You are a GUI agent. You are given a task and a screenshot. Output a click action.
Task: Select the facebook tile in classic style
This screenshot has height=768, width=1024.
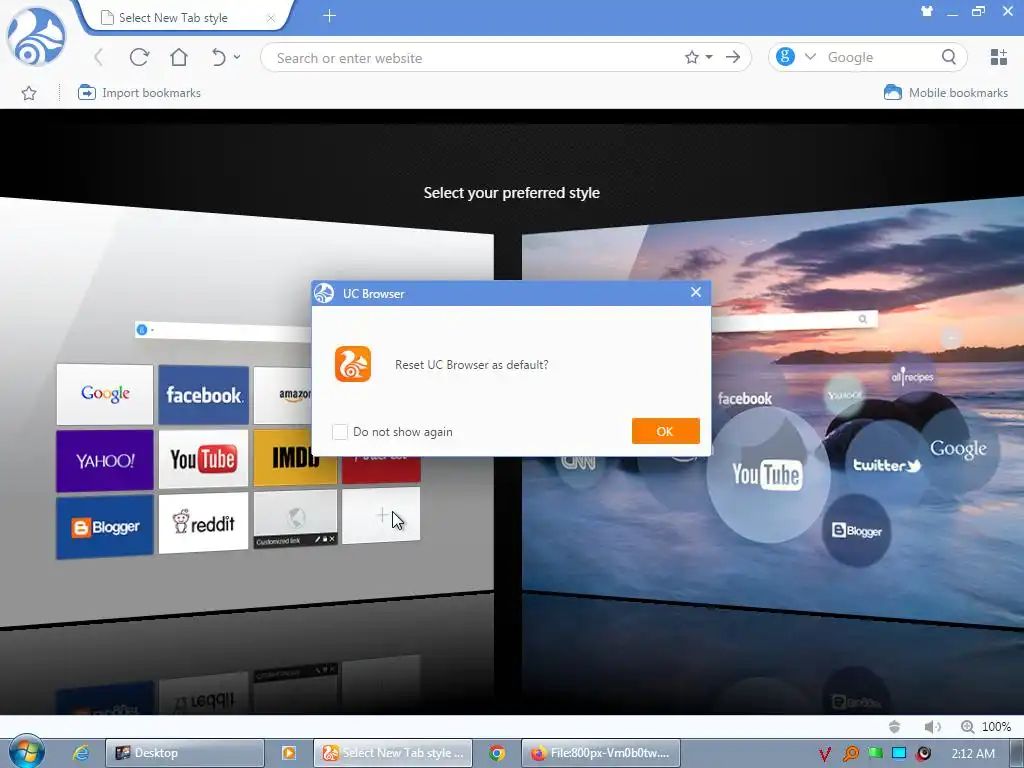(x=204, y=395)
